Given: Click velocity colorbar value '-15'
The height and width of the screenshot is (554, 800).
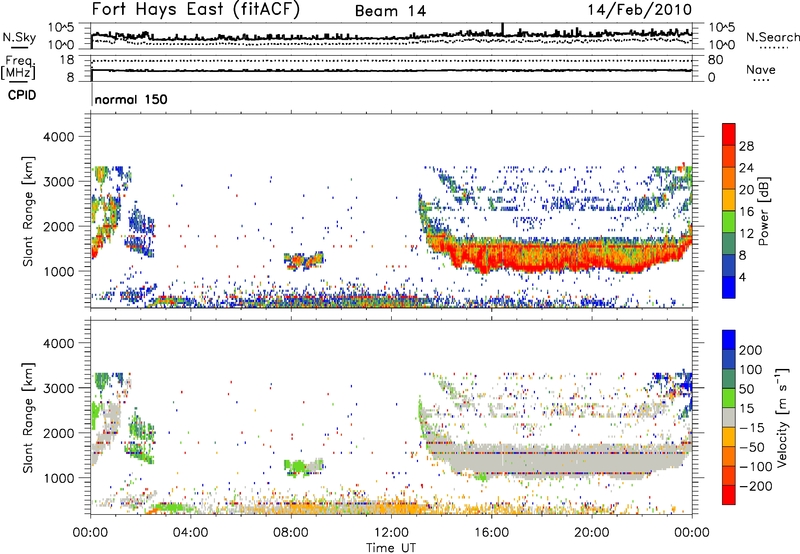Looking at the screenshot, I should [752, 428].
